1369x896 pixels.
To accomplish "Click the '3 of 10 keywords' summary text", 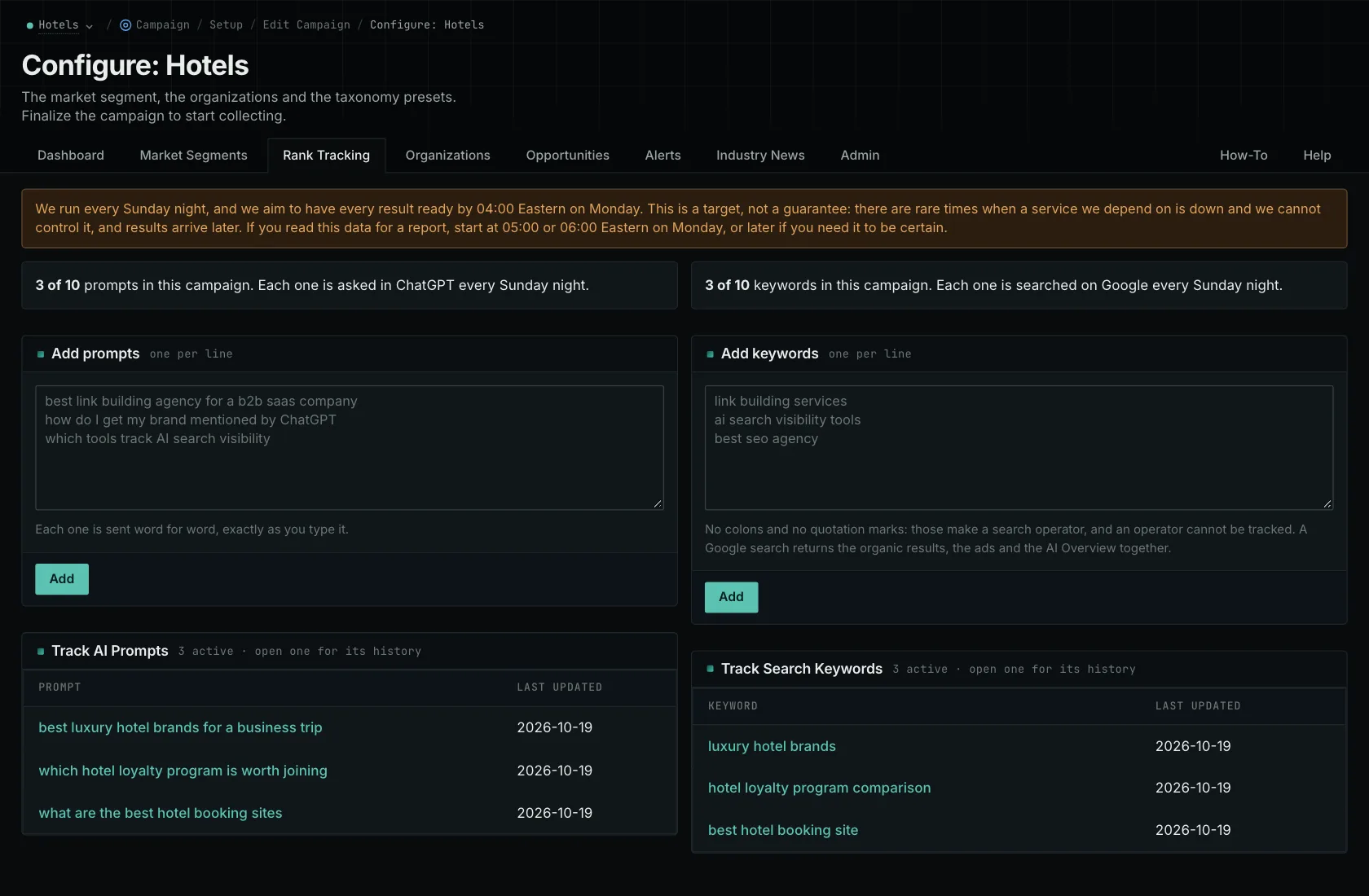I will [993, 285].
